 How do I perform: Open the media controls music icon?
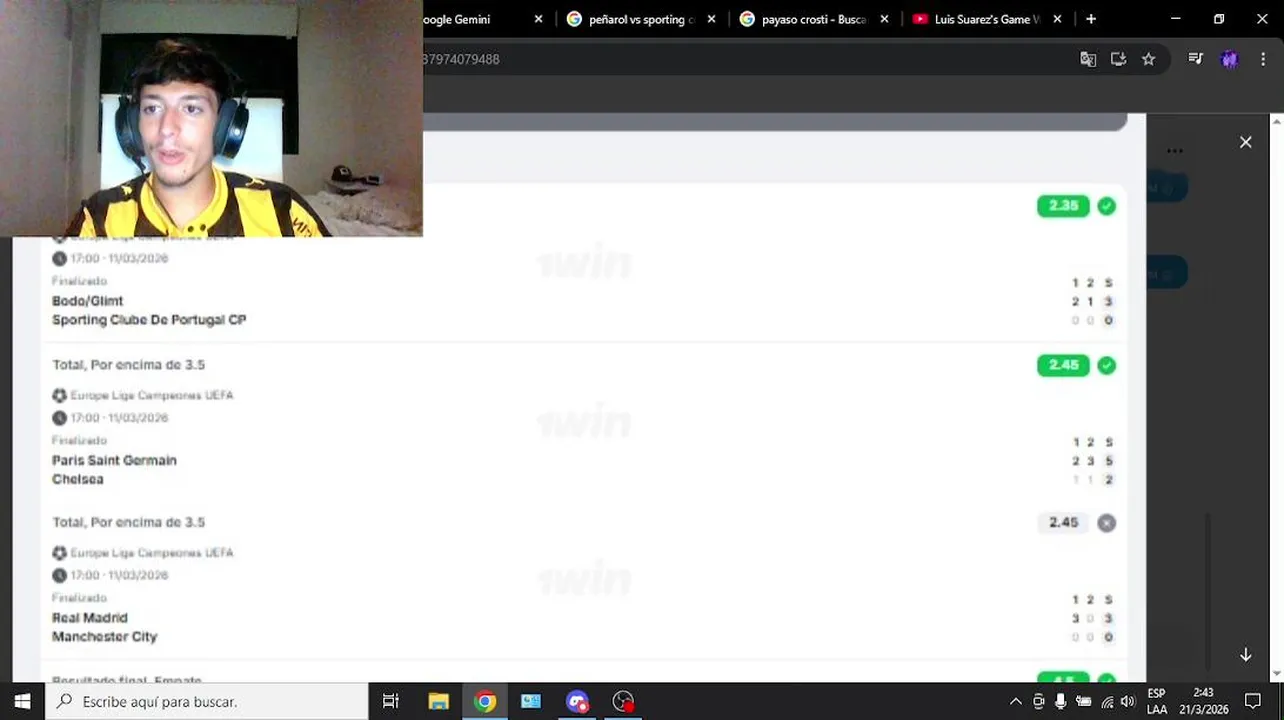[1196, 59]
